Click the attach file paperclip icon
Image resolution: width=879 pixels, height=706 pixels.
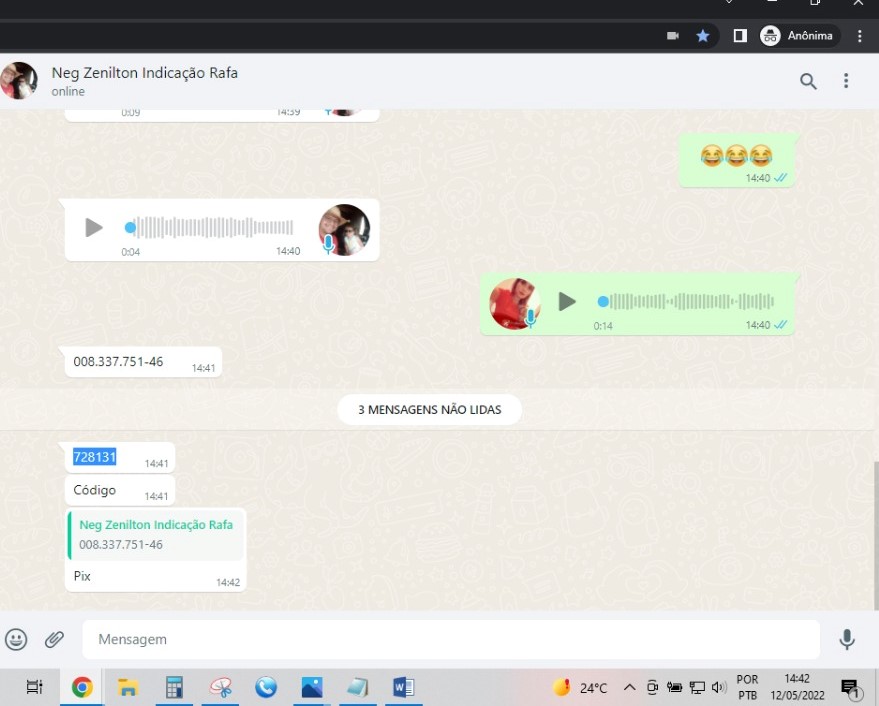(x=54, y=639)
